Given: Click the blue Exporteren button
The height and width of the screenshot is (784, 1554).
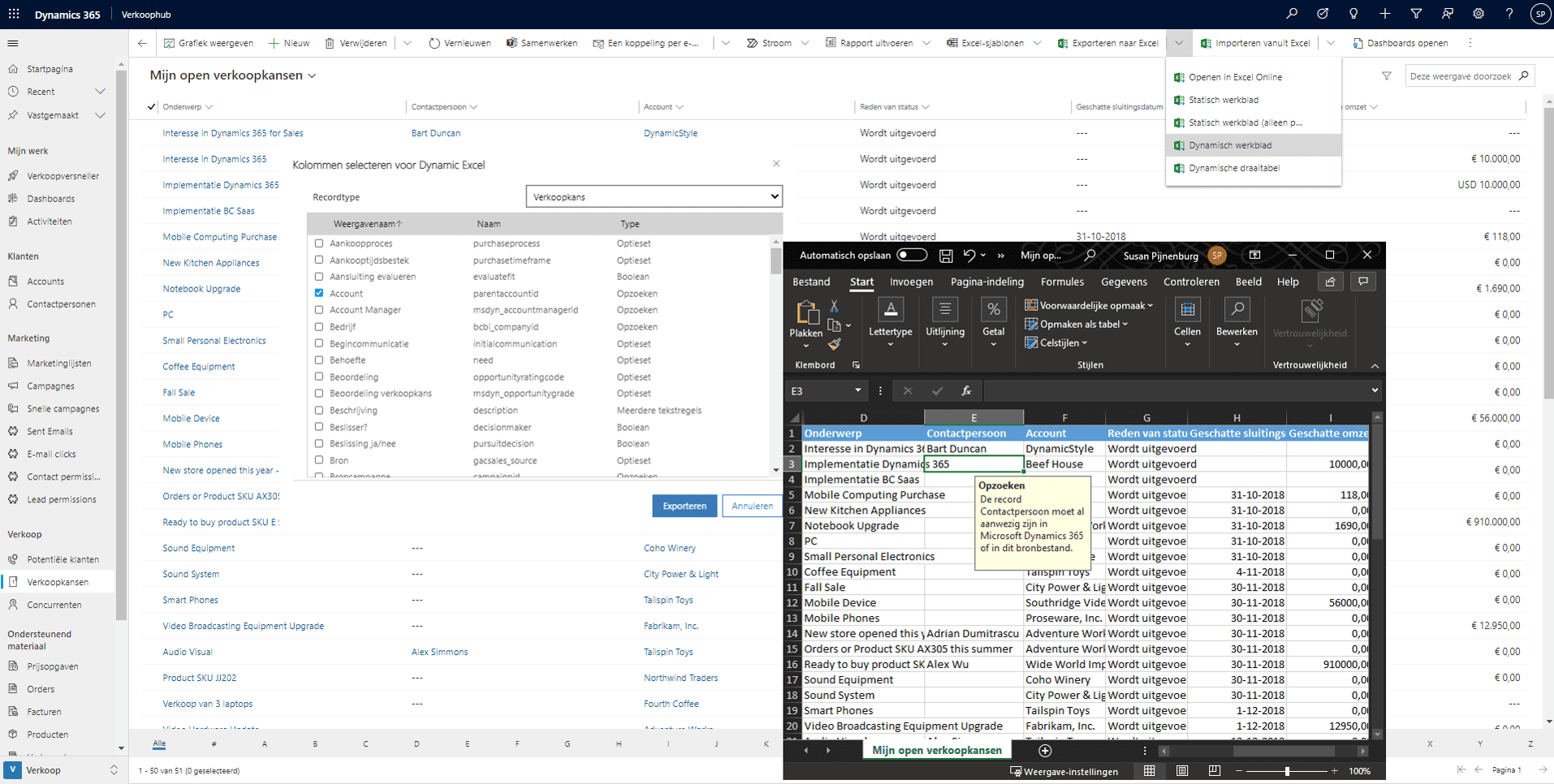Looking at the screenshot, I should pos(684,506).
